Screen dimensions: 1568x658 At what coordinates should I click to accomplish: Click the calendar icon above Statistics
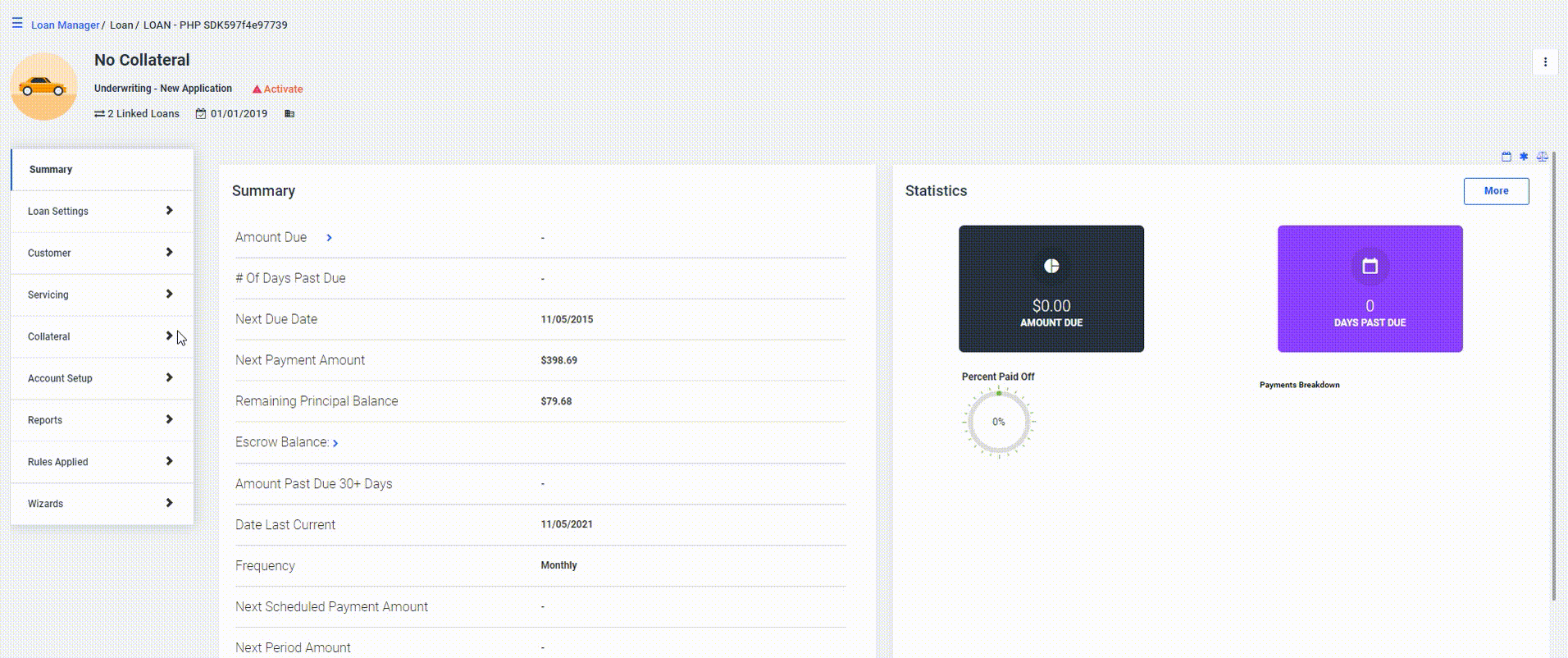pyautogui.click(x=1506, y=157)
